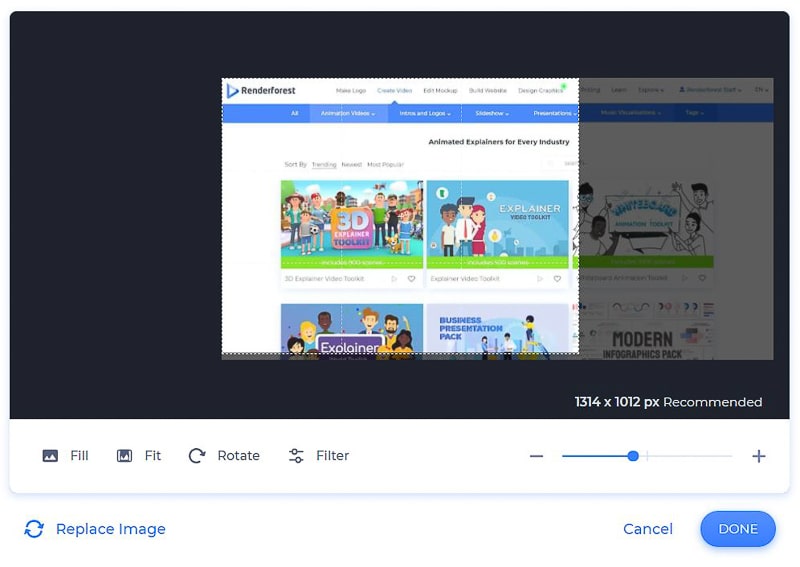
Task: Select the Fill image icon
Action: [50, 456]
